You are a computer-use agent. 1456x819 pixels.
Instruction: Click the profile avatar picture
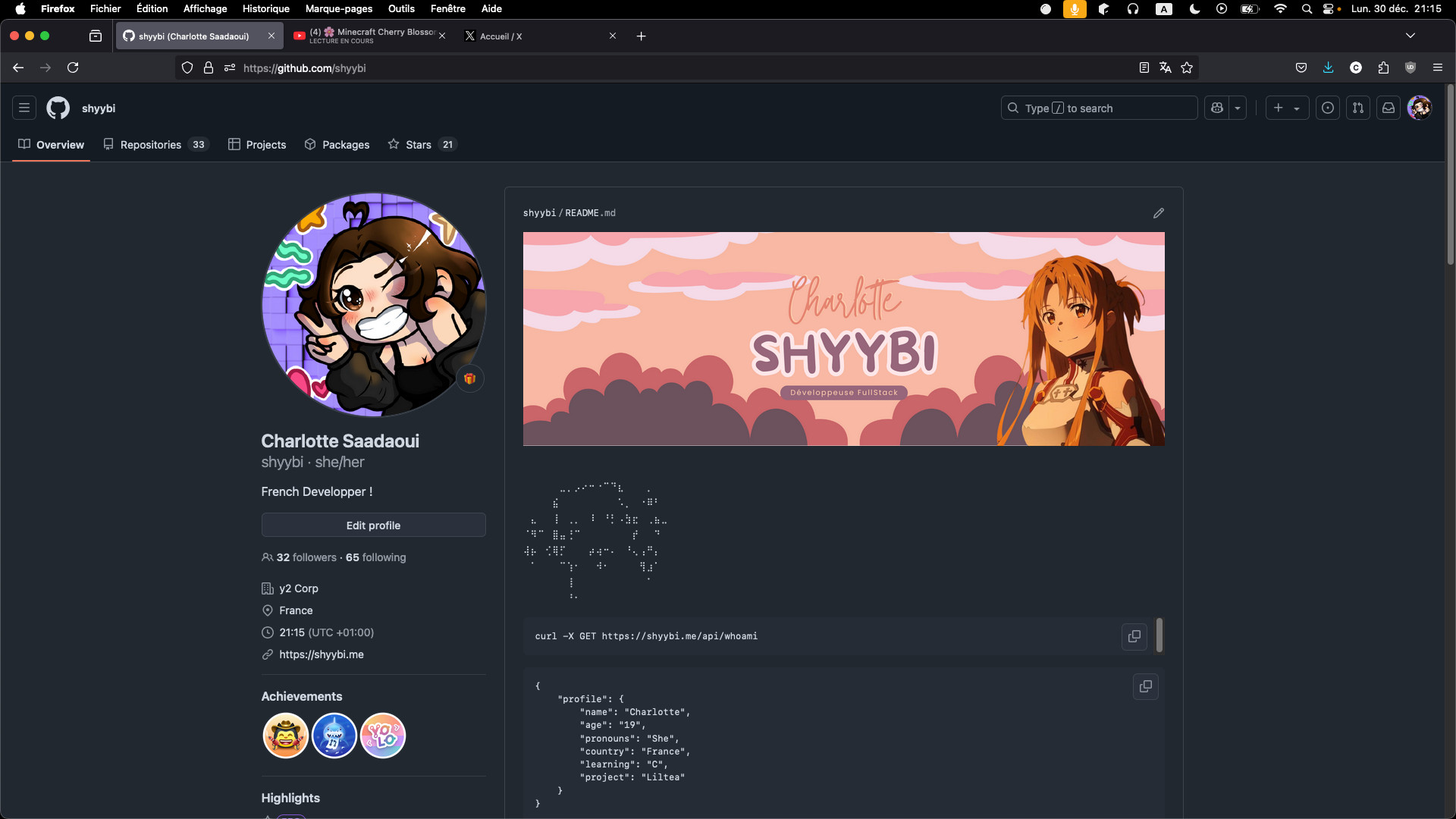pyautogui.click(x=374, y=304)
